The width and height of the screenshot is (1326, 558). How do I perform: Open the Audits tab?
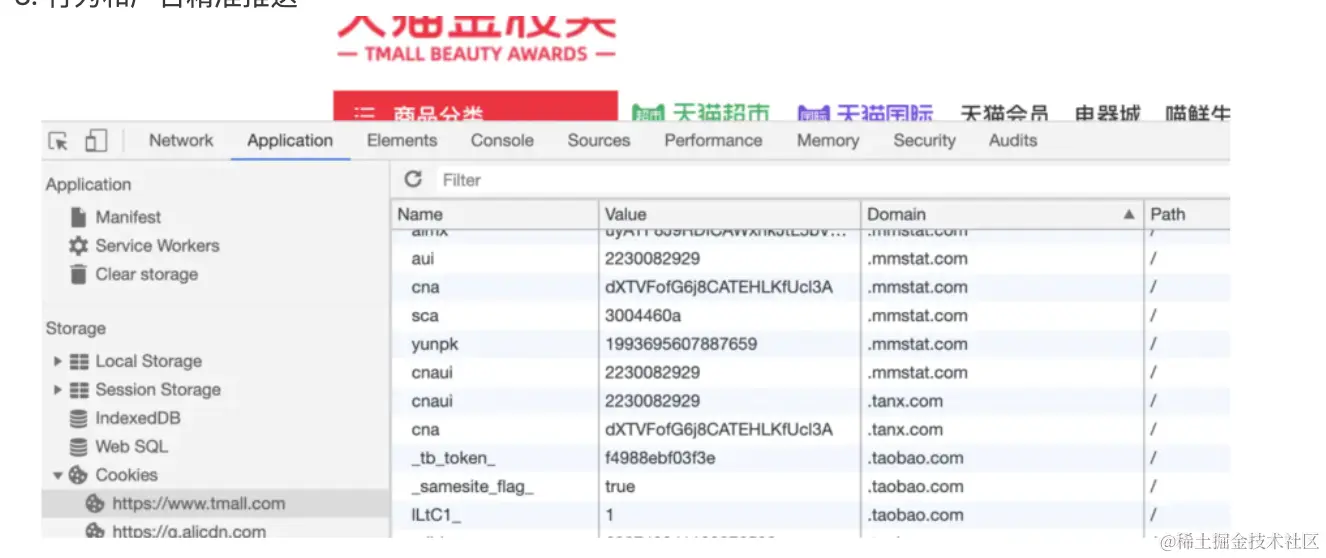tap(1013, 141)
